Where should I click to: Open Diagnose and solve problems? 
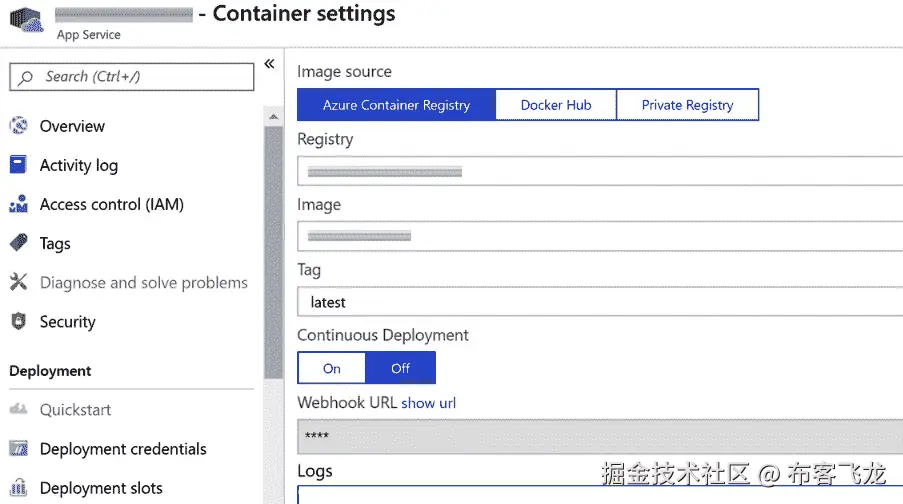pyautogui.click(x=143, y=283)
